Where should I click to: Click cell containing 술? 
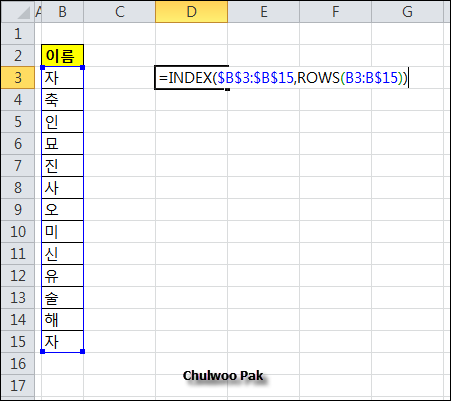pyautogui.click(x=62, y=298)
